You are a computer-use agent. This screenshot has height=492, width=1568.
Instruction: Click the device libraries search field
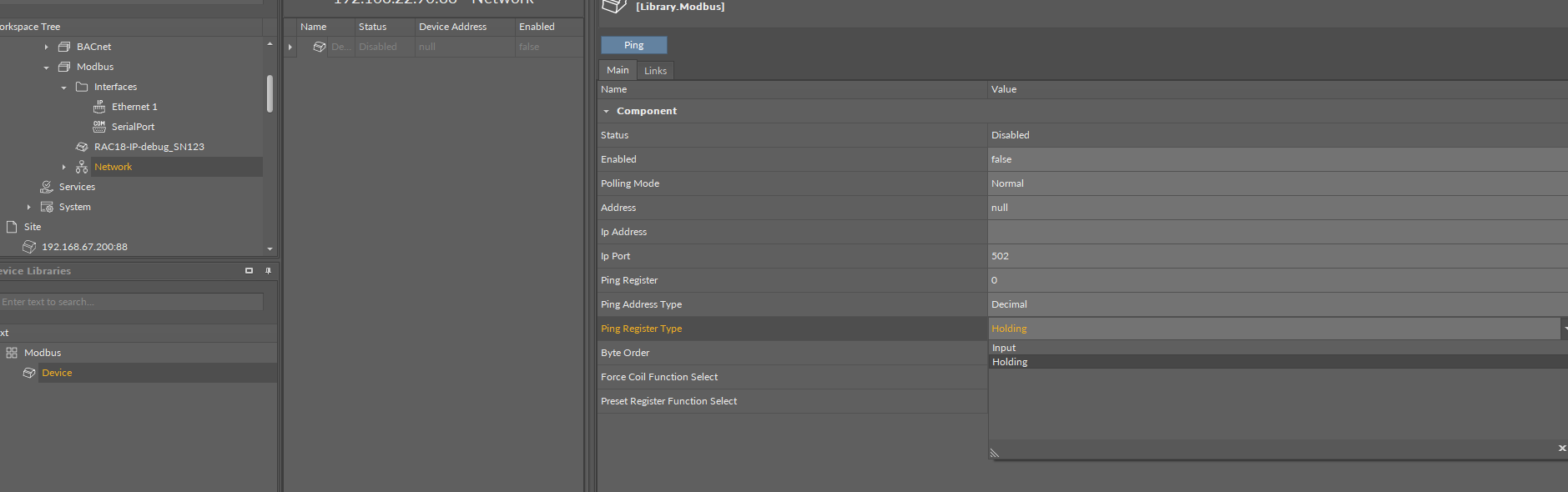click(132, 302)
